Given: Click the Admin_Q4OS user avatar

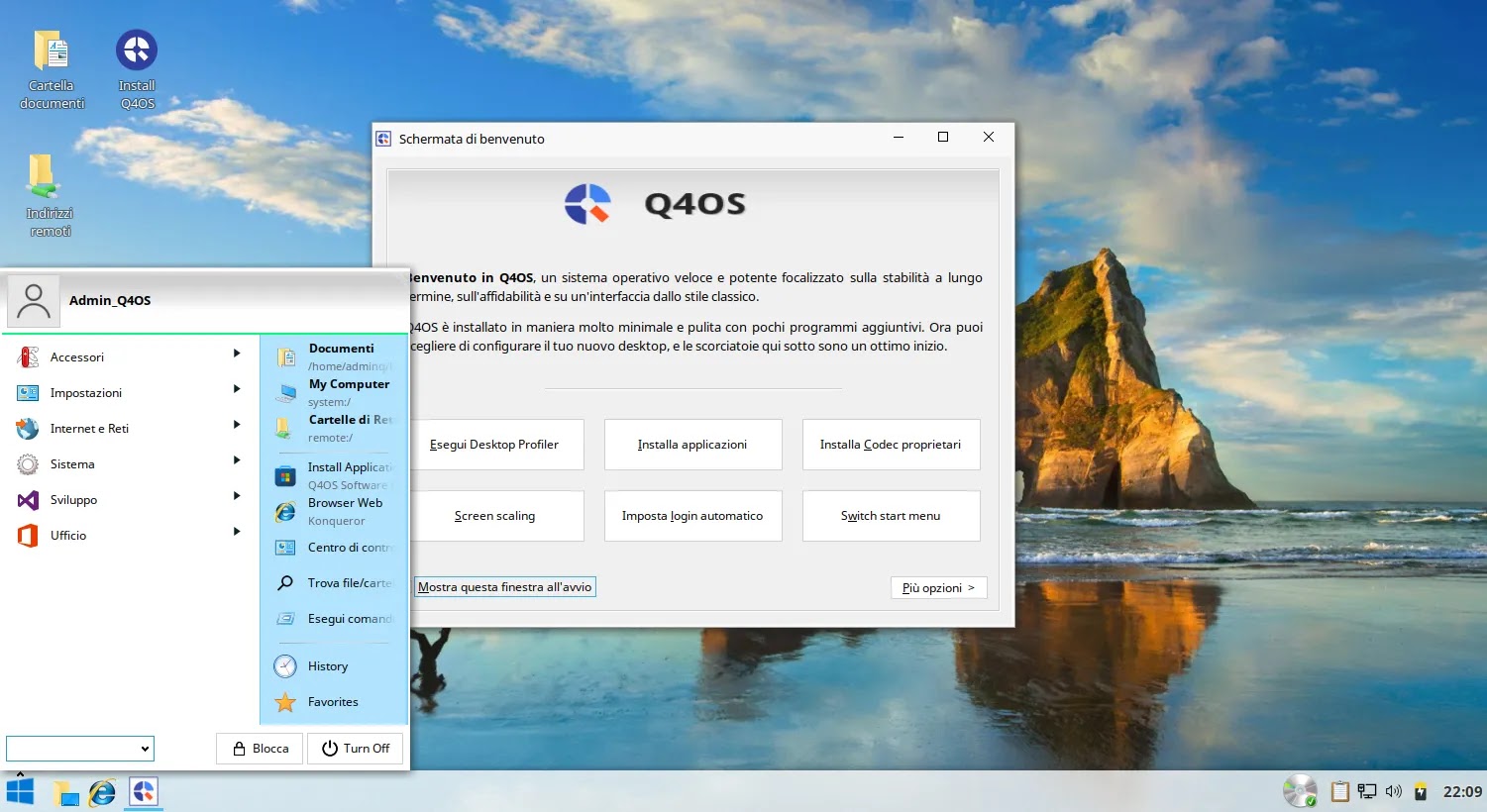Looking at the screenshot, I should point(34,301).
